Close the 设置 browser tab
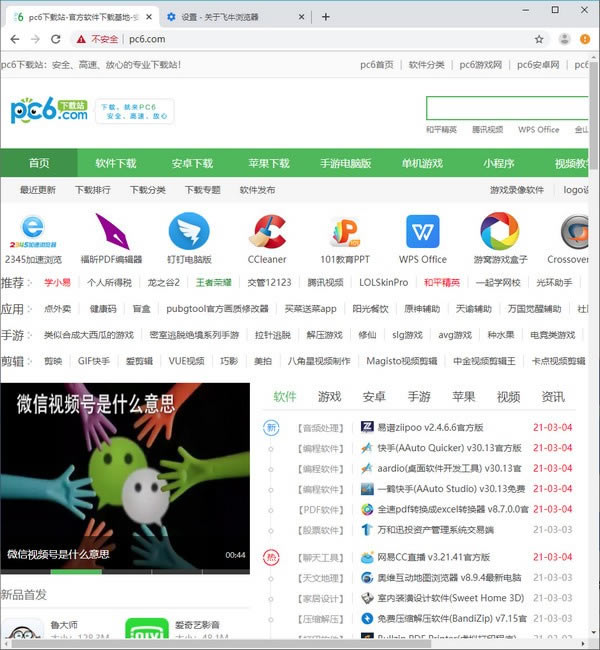 pos(301,17)
